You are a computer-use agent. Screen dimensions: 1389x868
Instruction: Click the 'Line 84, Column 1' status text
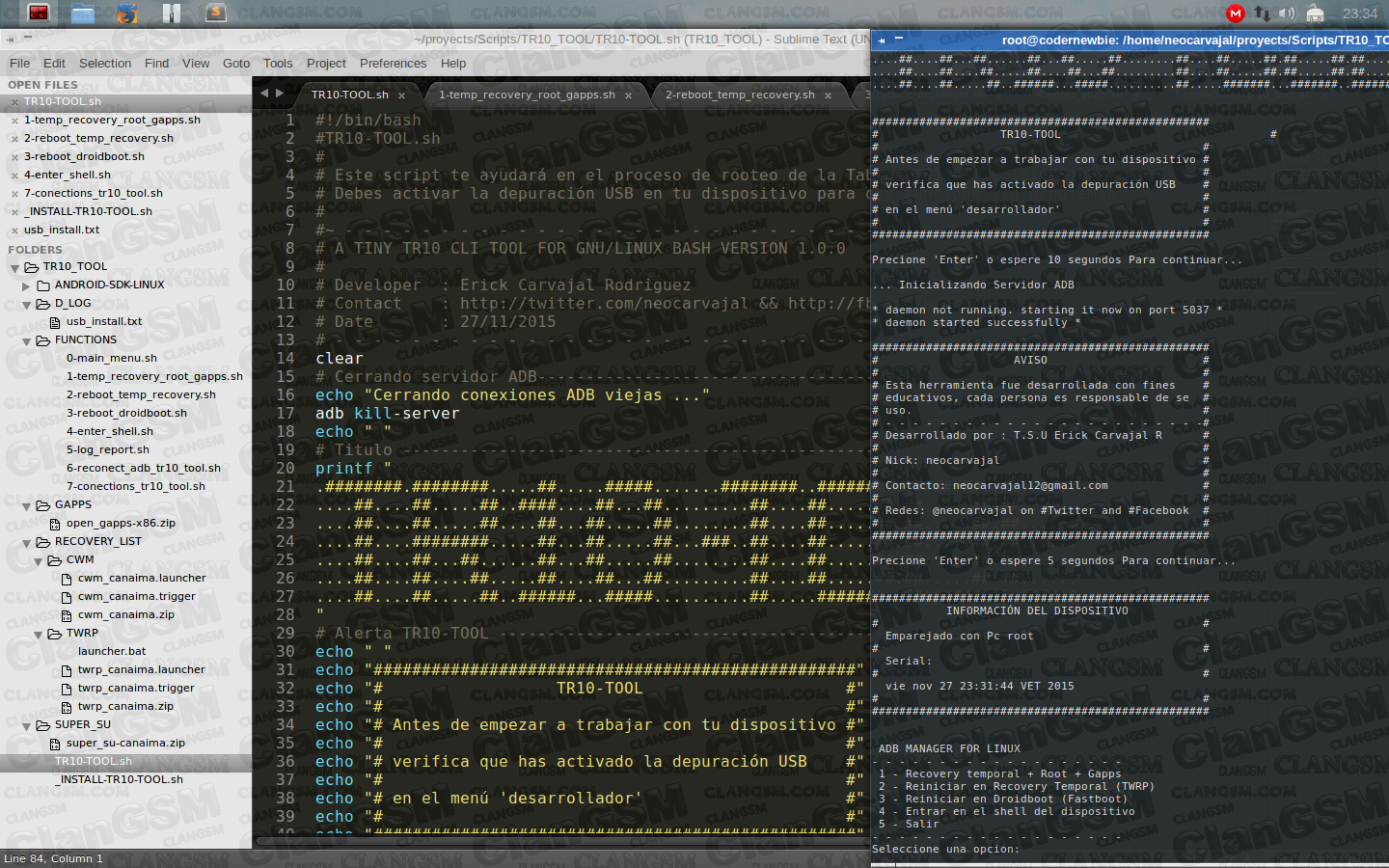(x=53, y=858)
